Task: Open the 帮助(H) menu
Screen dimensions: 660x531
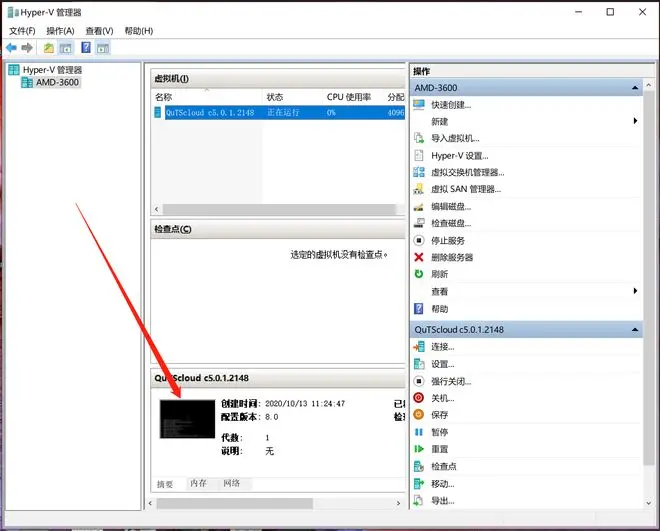Action: point(138,31)
